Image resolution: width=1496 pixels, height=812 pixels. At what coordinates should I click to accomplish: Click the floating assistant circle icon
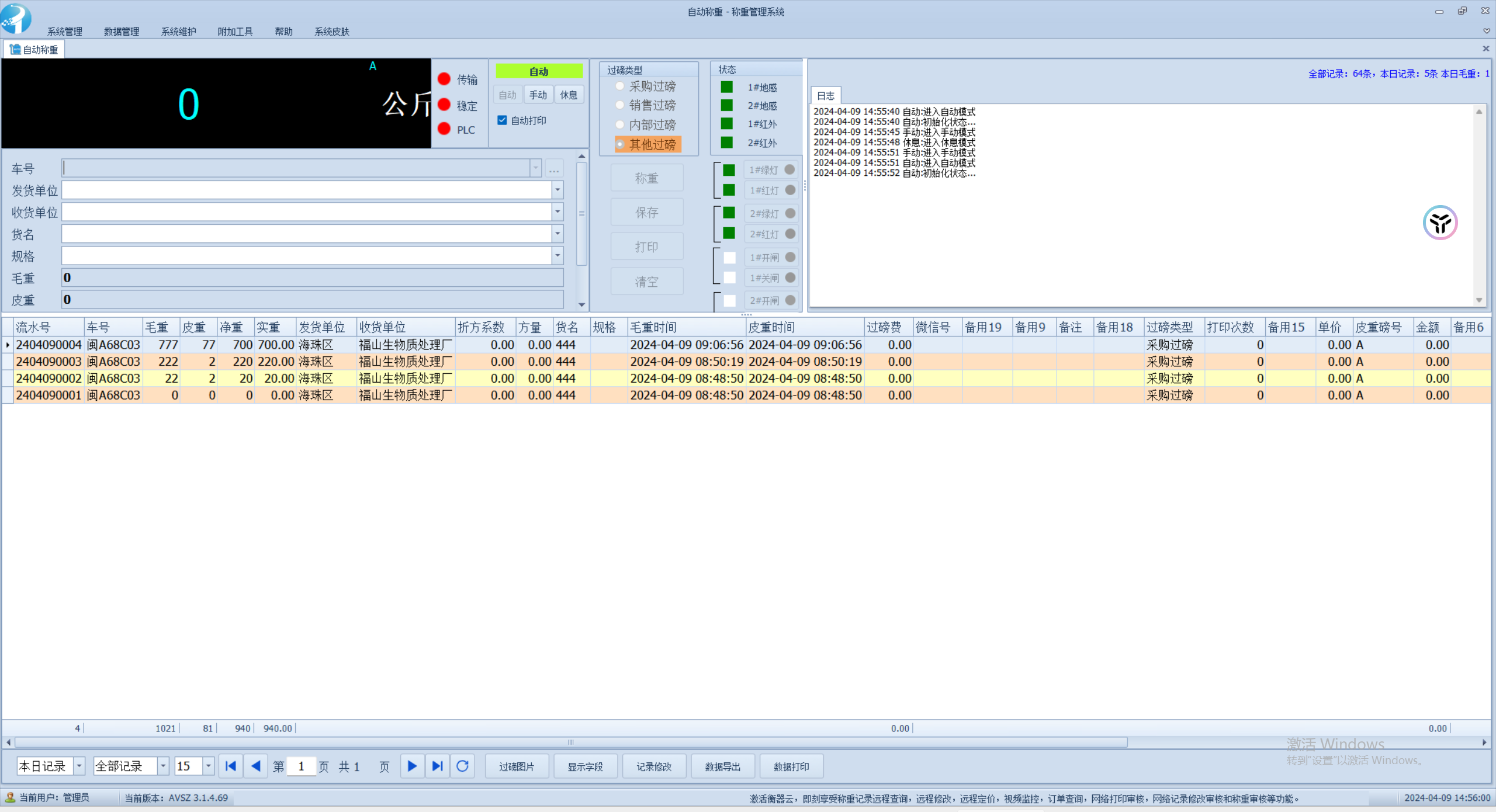point(1440,223)
